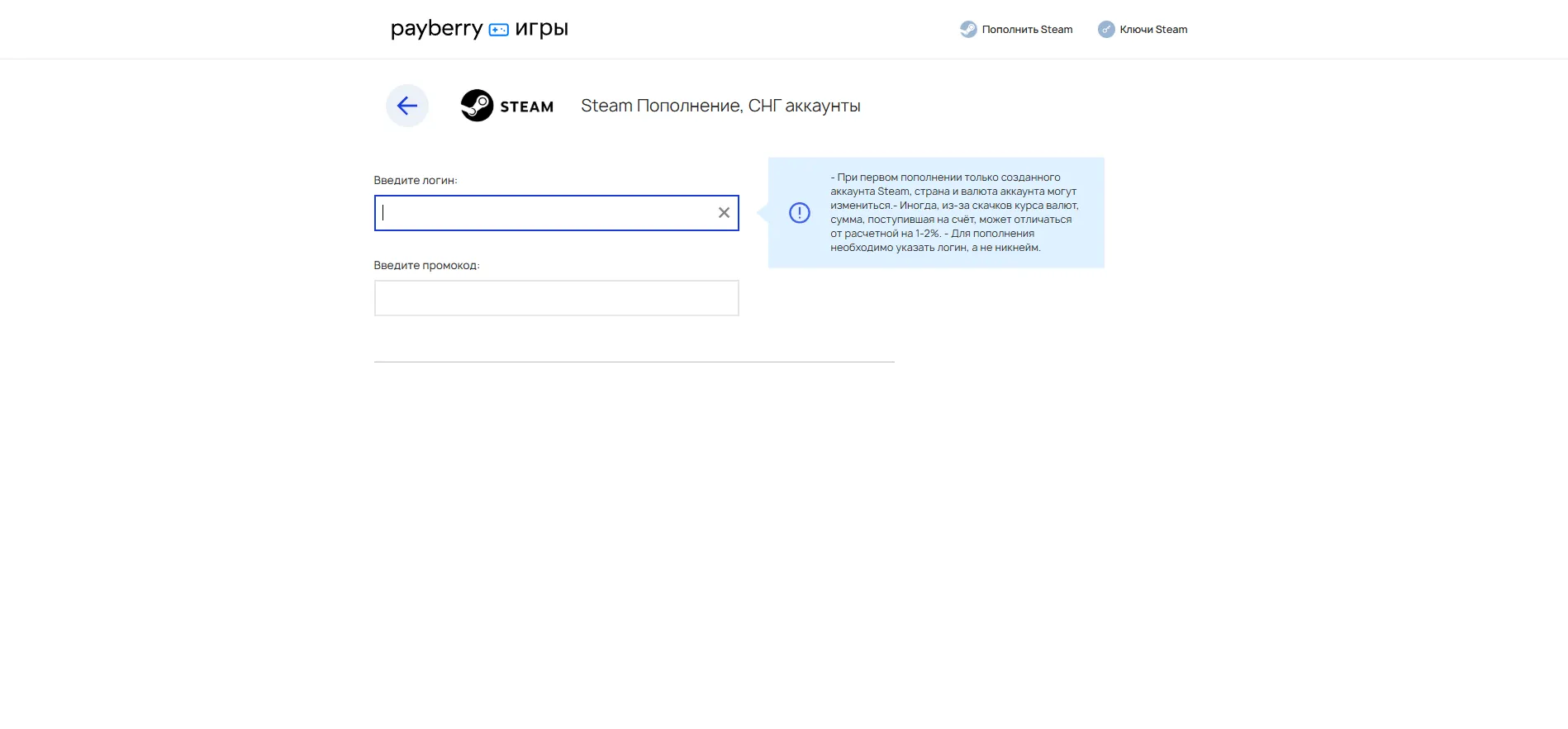This screenshot has width=1568, height=729.
Task: Click the gamepad icon in the payberry logo
Action: coord(499,30)
